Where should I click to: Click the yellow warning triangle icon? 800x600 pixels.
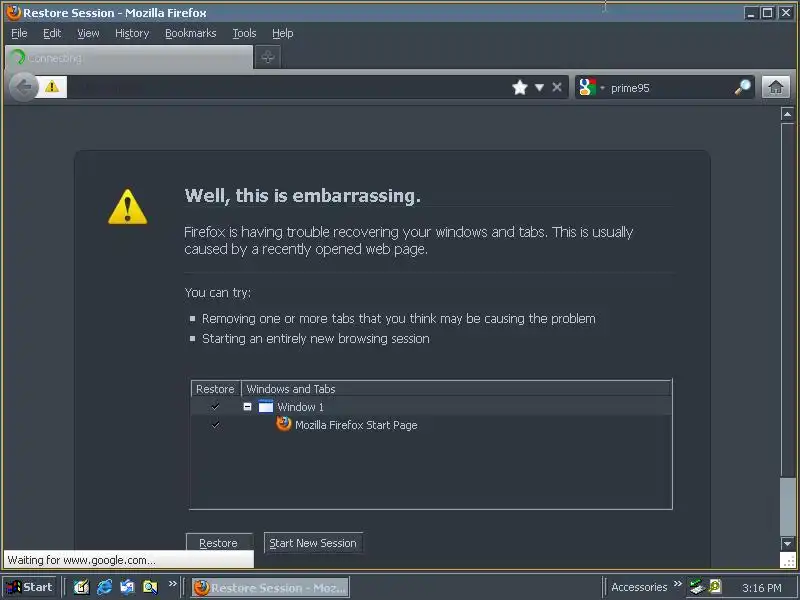click(x=128, y=207)
